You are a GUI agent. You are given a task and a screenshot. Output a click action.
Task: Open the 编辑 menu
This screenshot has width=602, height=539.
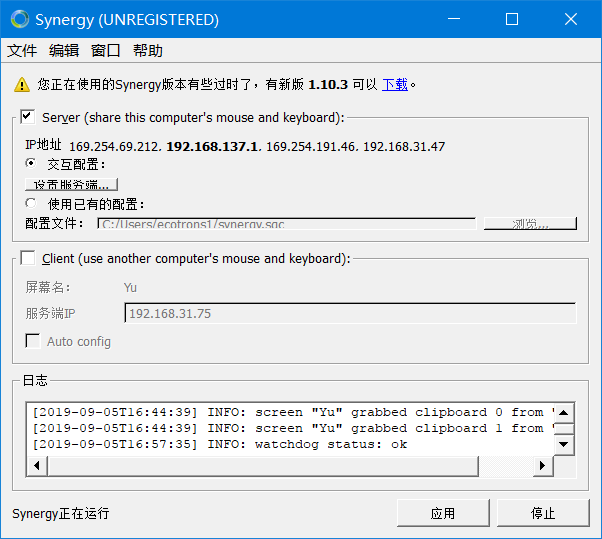click(x=64, y=50)
